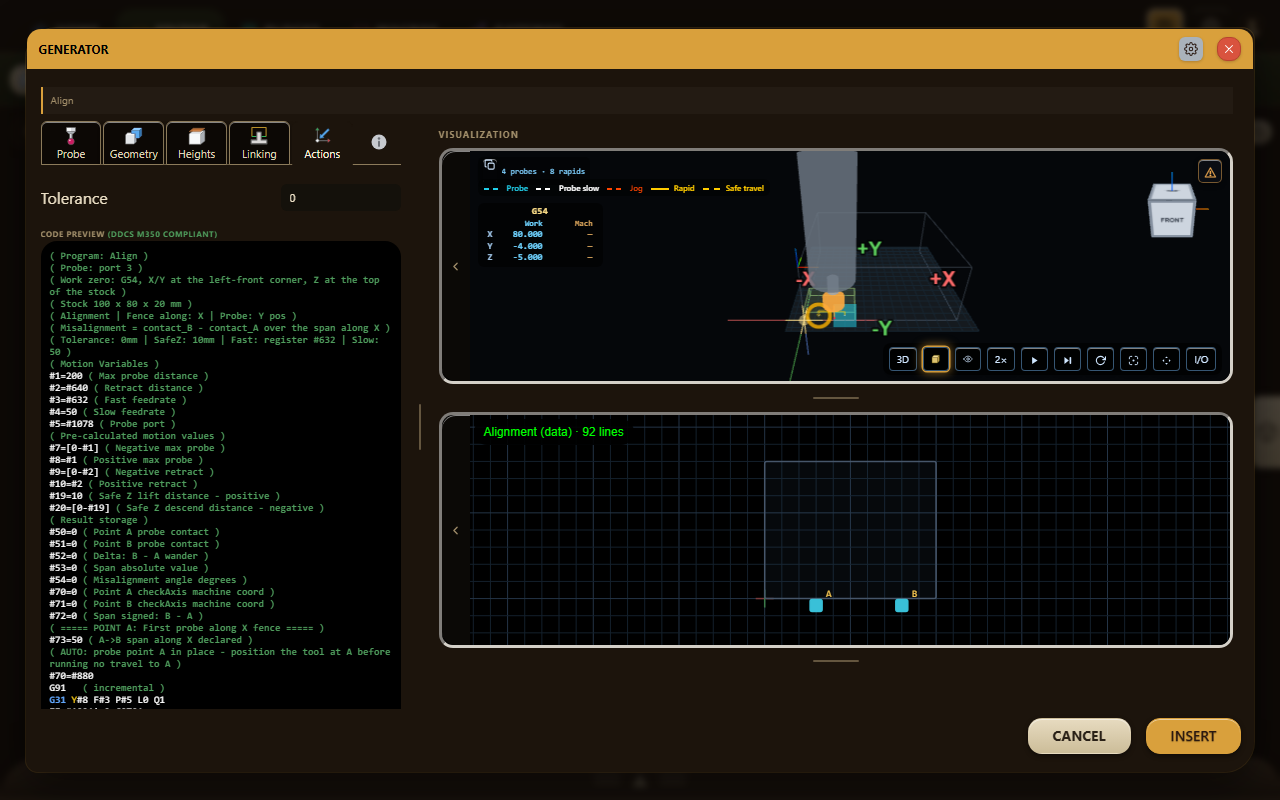Image resolution: width=1280 pixels, height=800 pixels.
Task: Click the X work value 80.000
Action: tap(527, 234)
